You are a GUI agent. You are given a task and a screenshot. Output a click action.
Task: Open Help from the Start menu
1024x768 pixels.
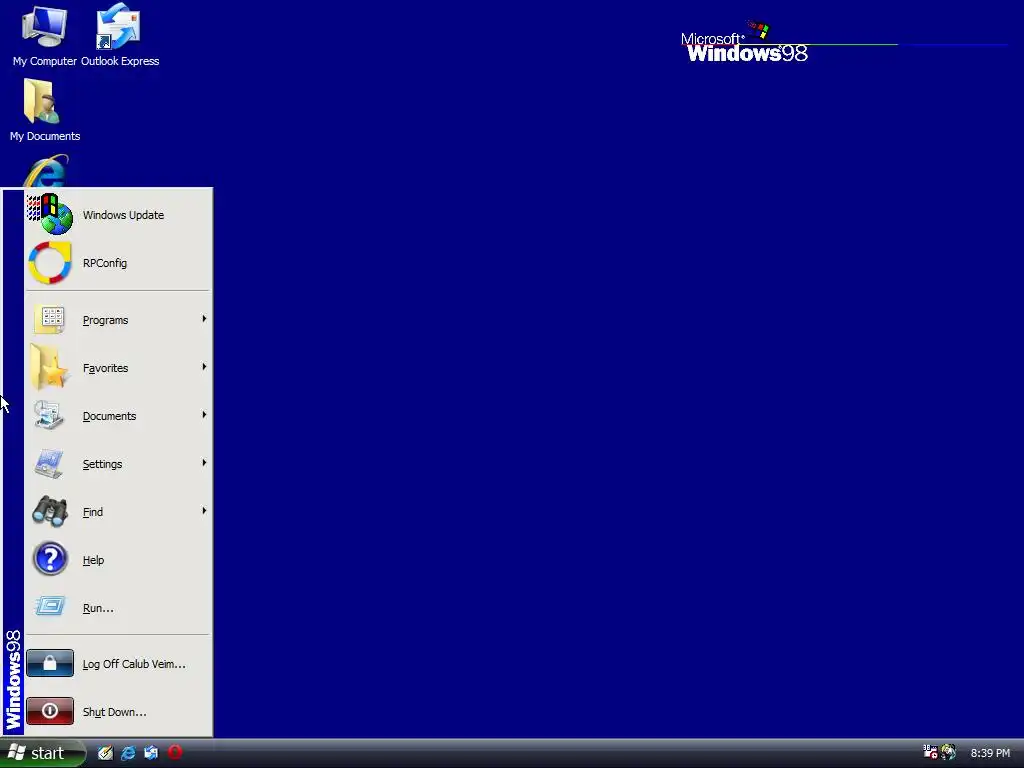click(118, 560)
